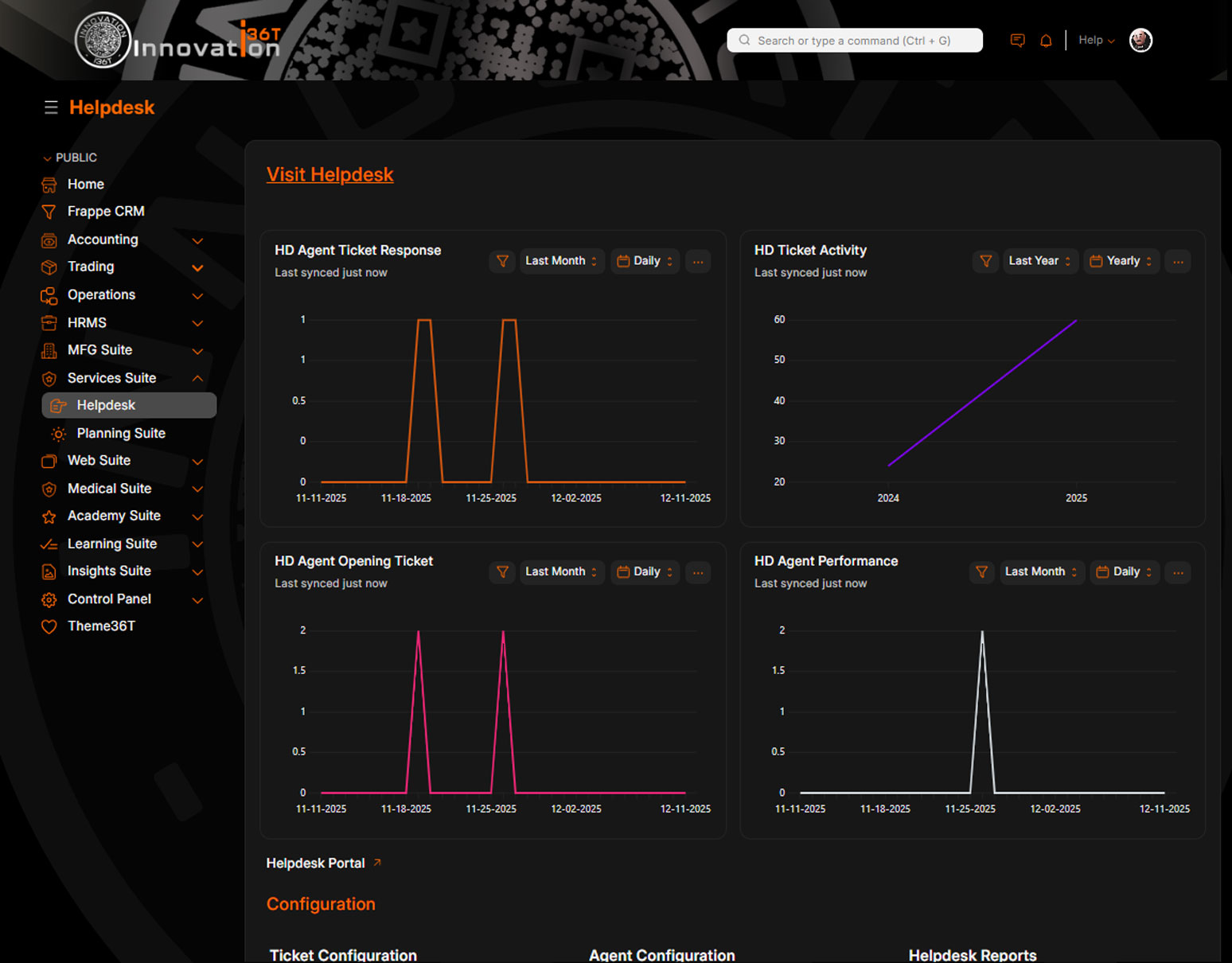
Task: Open more options on HD Agent Performance
Action: coord(1178,572)
